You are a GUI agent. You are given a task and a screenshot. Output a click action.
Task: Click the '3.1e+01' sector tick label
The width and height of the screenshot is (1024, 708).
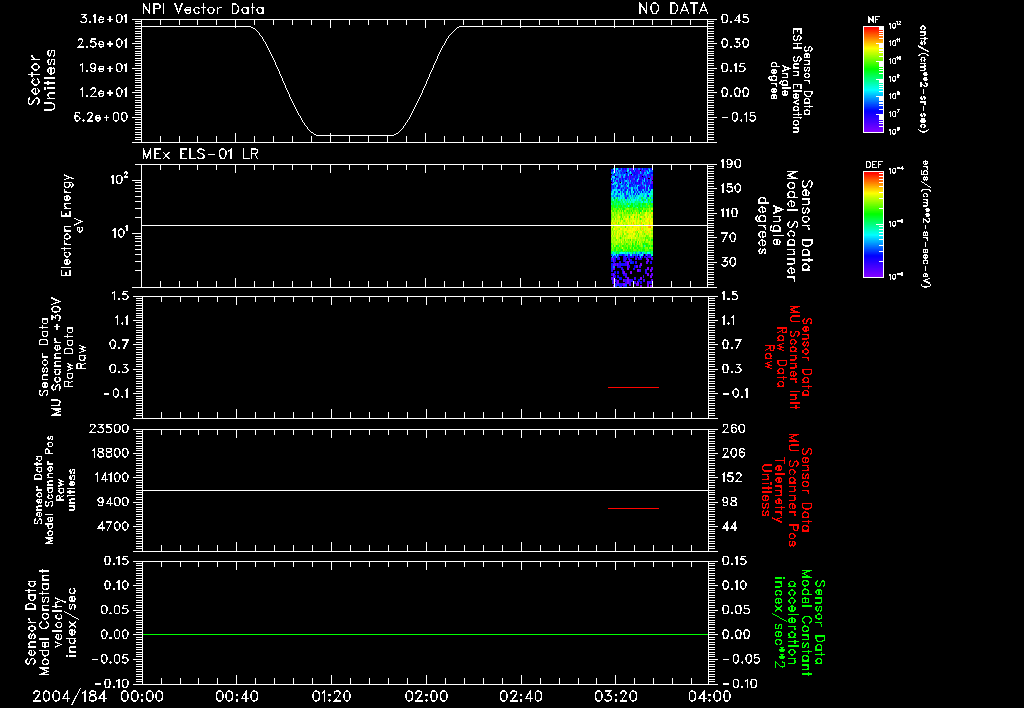(104, 19)
